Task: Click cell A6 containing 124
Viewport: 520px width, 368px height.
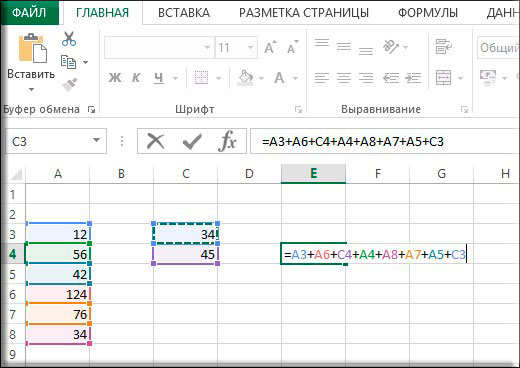Action: point(58,294)
